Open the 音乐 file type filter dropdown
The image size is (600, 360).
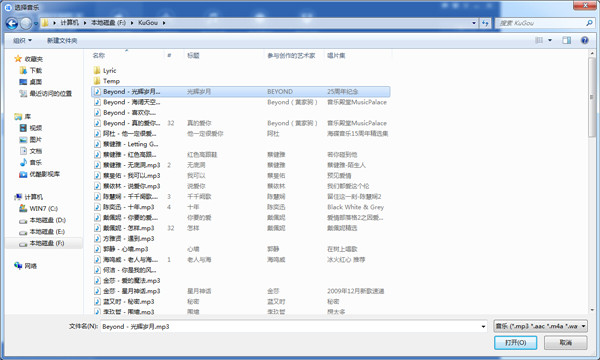pos(540,326)
